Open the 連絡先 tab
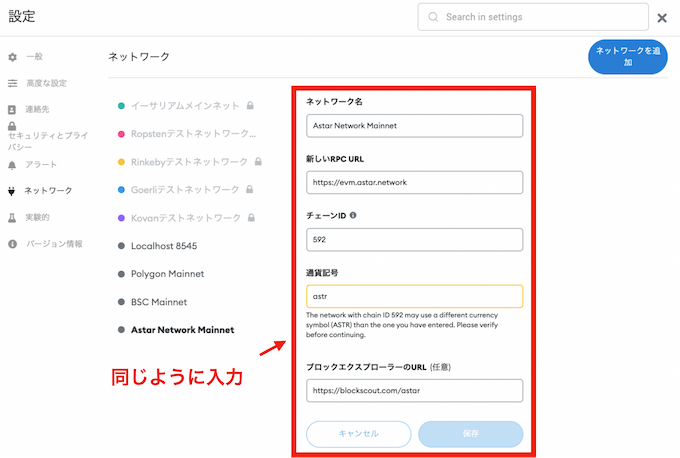The image size is (680, 458). click(x=37, y=109)
